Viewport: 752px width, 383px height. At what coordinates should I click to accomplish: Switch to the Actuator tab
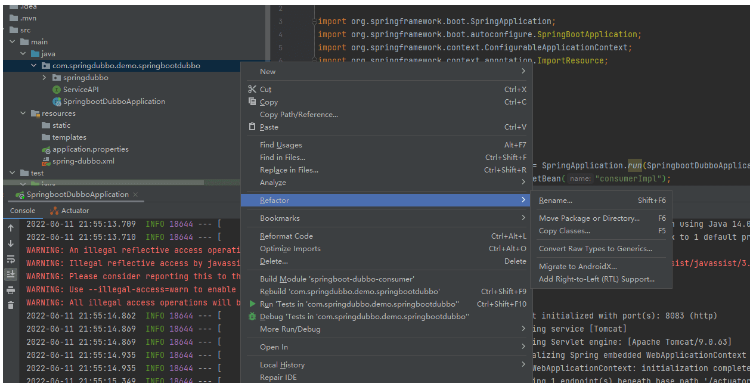pos(70,210)
